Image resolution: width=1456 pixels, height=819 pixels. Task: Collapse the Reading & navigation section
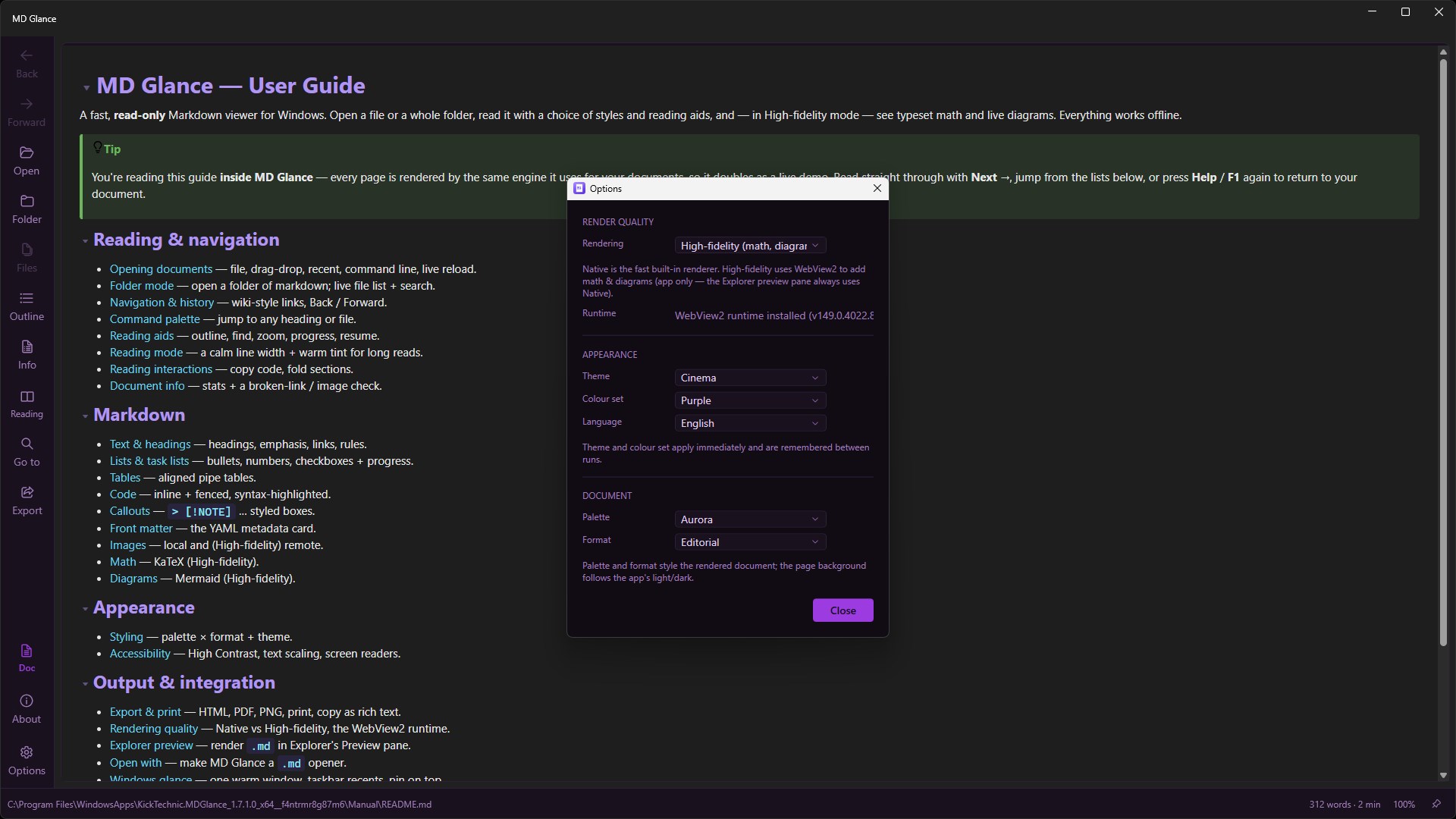pos(85,241)
